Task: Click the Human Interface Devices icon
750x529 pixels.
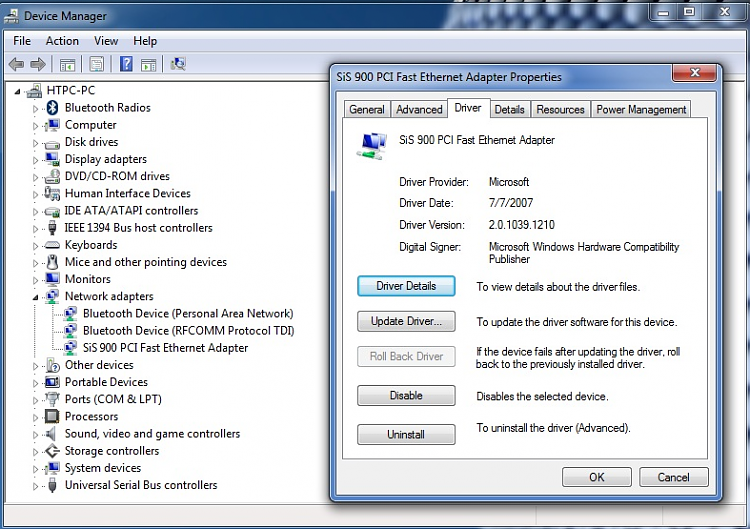Action: click(x=52, y=193)
